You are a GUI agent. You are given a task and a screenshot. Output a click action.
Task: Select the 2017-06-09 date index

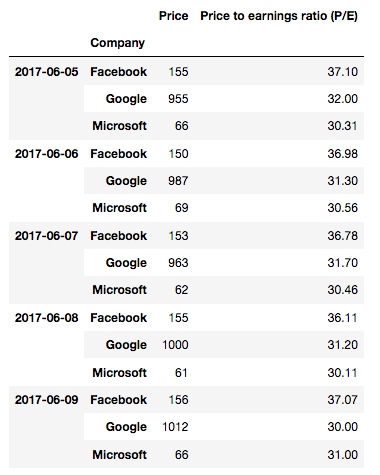(x=46, y=400)
